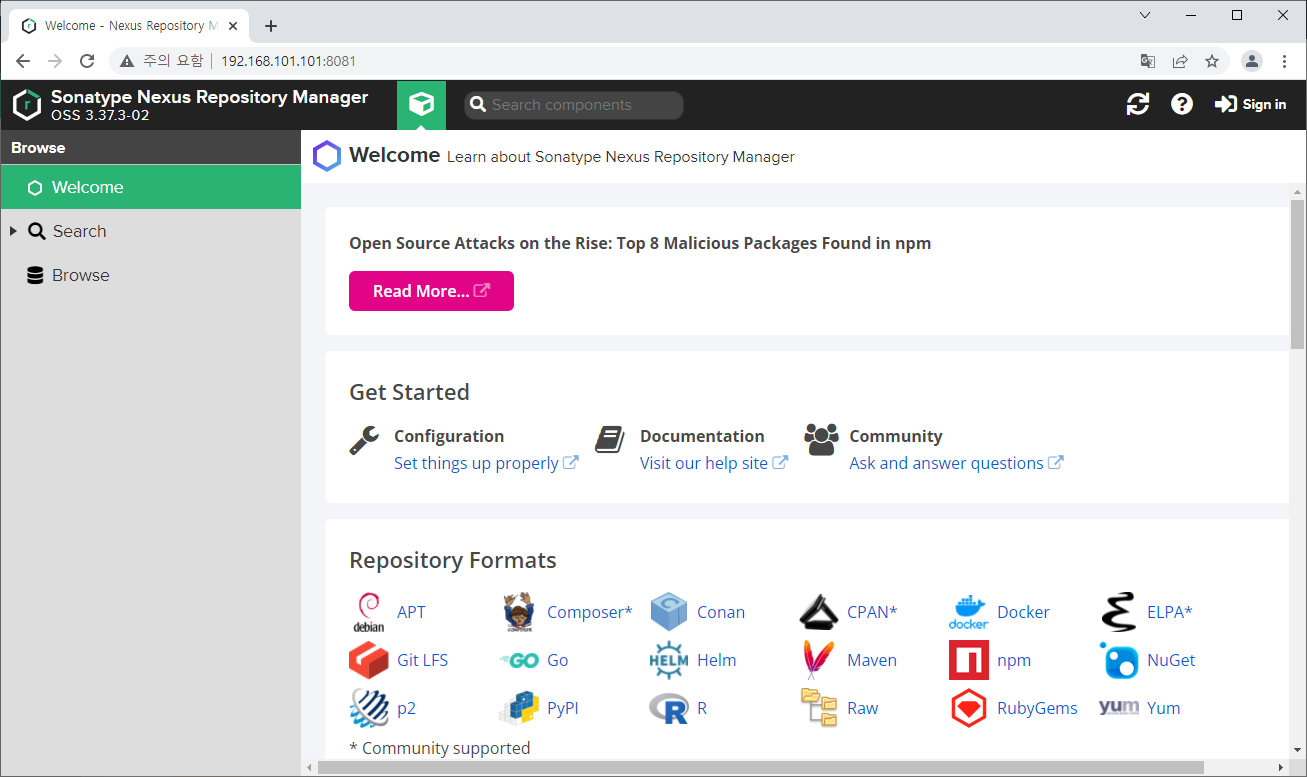The height and width of the screenshot is (777, 1307).
Task: Open a new browser tab
Action: tap(271, 26)
